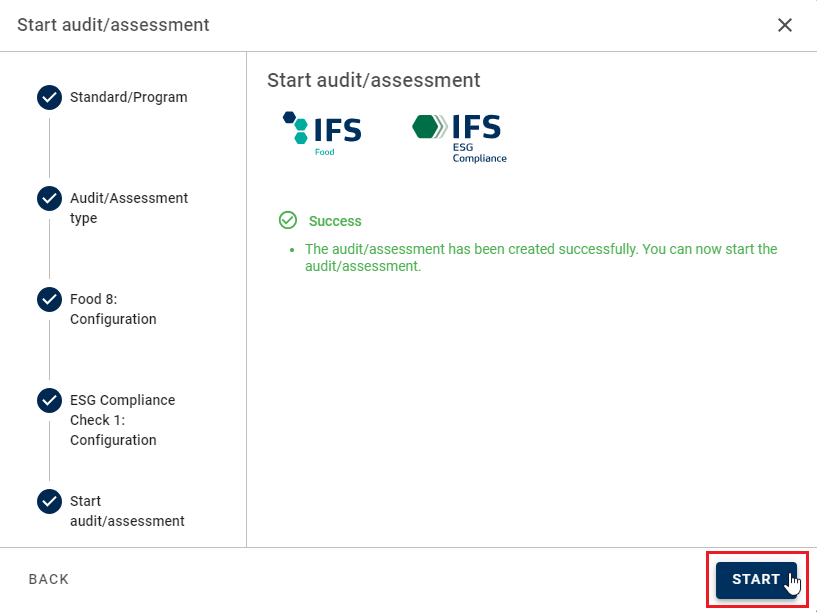
Task: Click the dialog title bar text 'Start audit/assessment'
Action: tap(113, 25)
